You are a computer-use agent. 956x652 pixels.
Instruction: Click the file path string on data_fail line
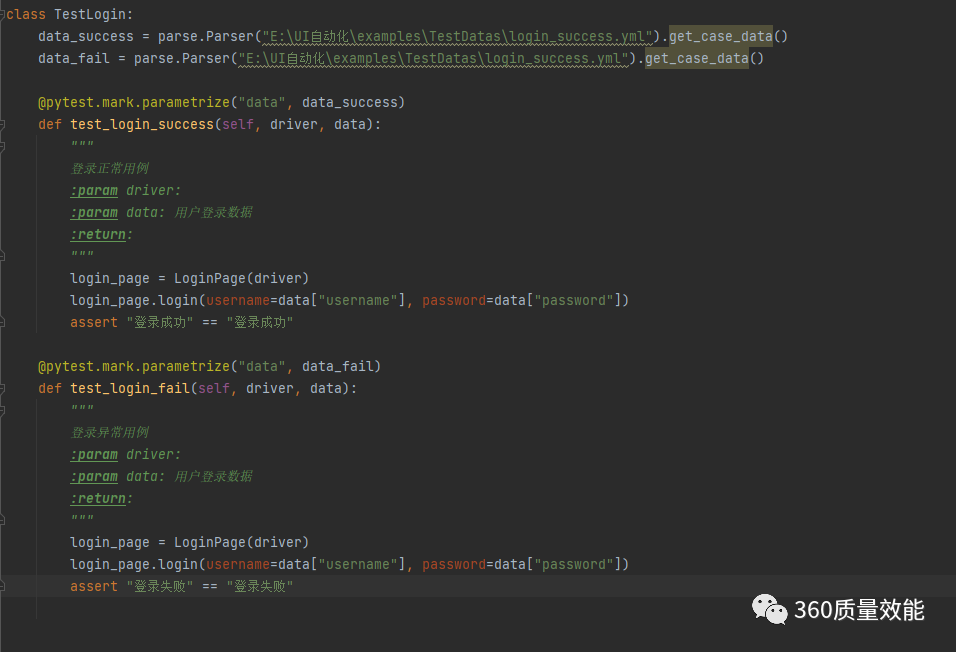433,59
